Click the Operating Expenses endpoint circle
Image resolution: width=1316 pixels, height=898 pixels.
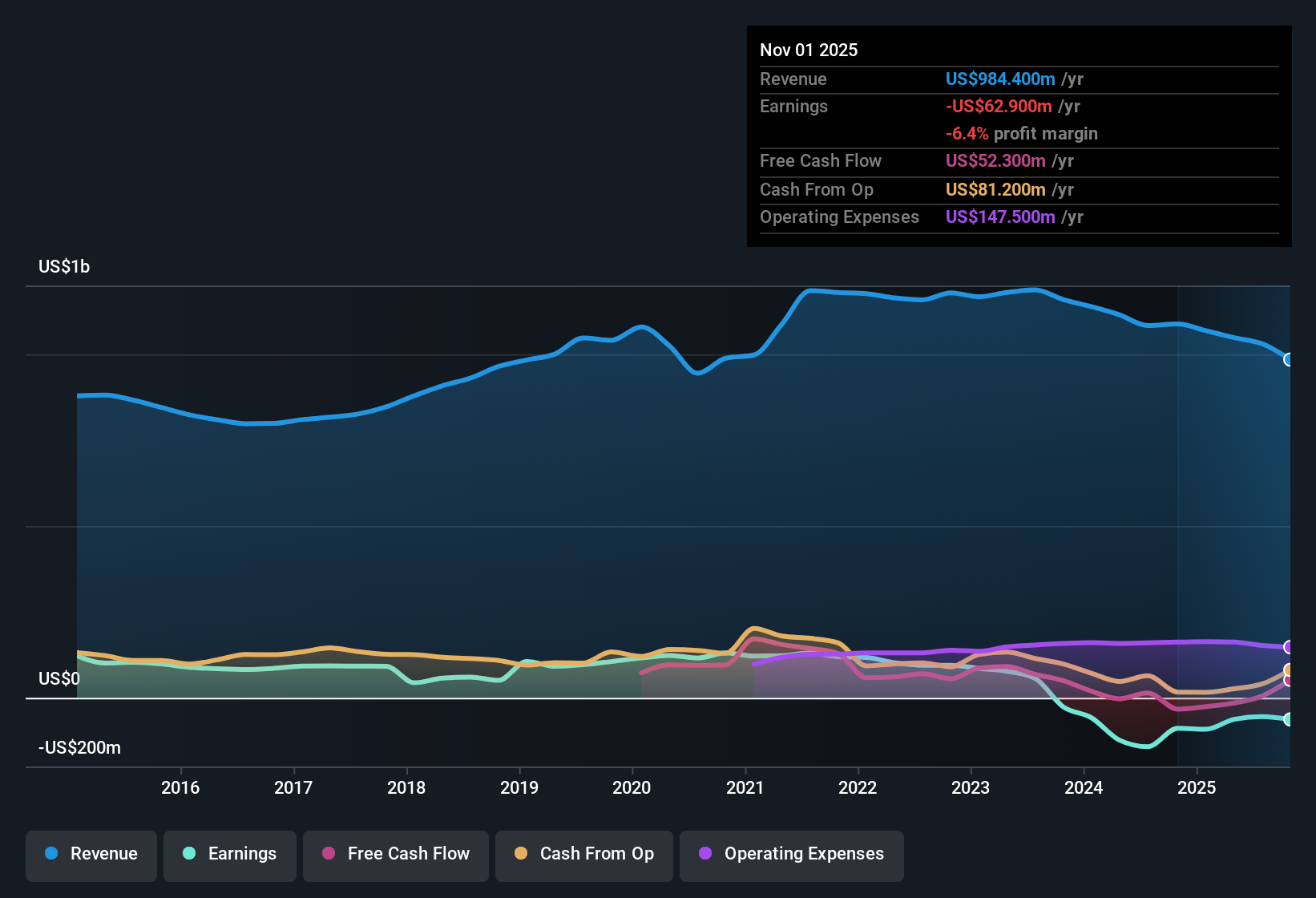(1289, 646)
